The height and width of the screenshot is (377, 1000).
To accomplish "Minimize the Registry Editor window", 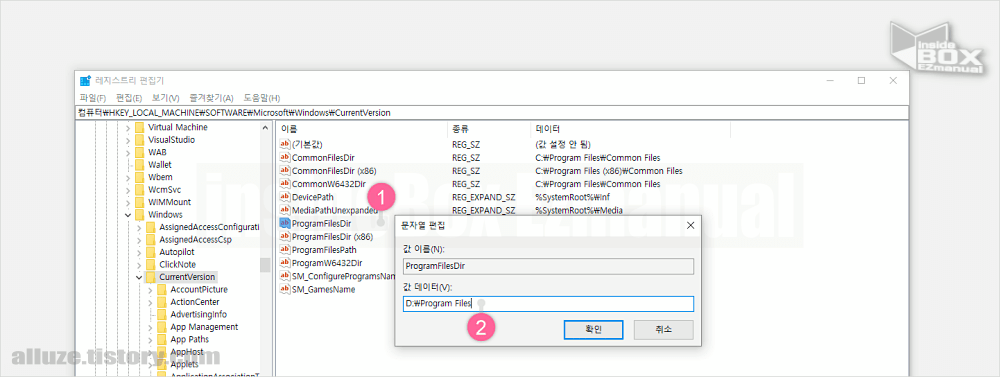I will click(830, 80).
